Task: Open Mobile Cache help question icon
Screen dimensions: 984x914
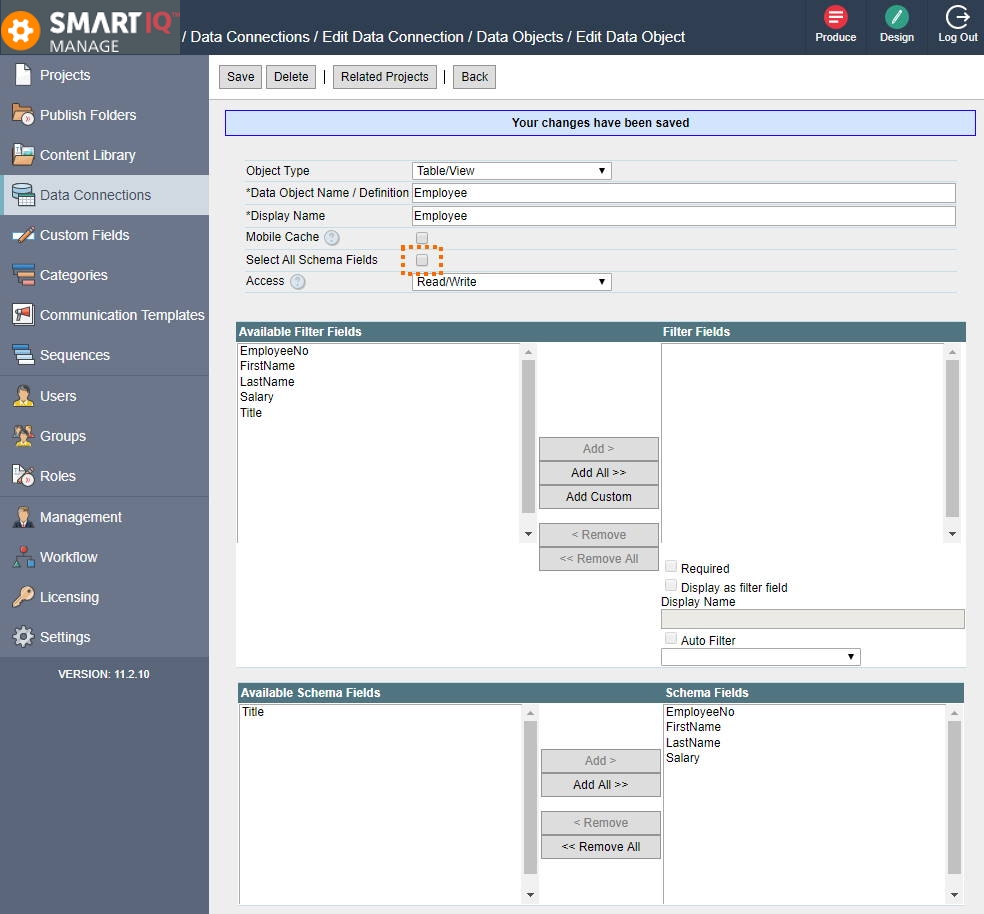Action: pos(331,237)
